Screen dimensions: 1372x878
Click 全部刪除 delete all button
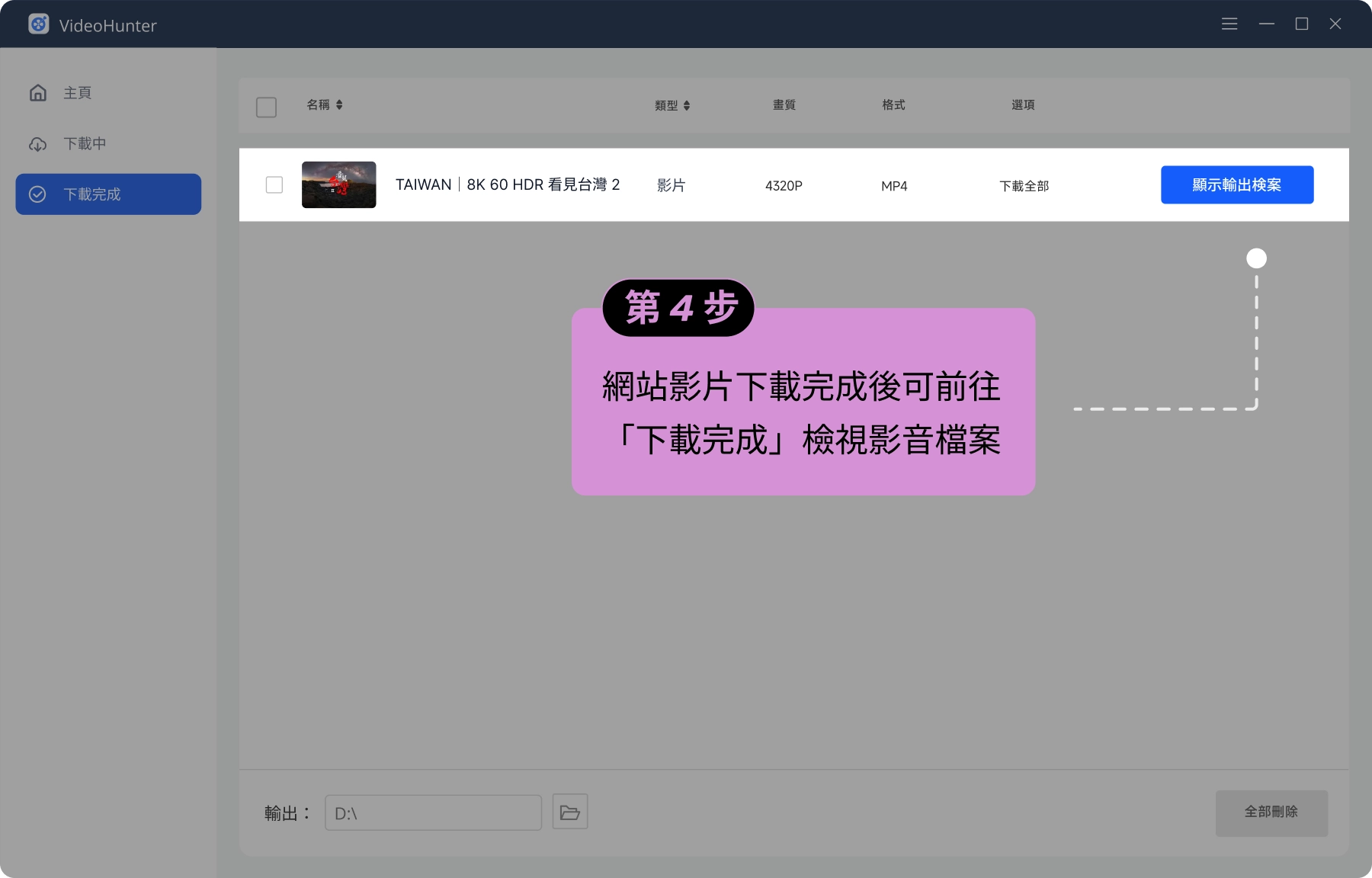pos(1271,812)
